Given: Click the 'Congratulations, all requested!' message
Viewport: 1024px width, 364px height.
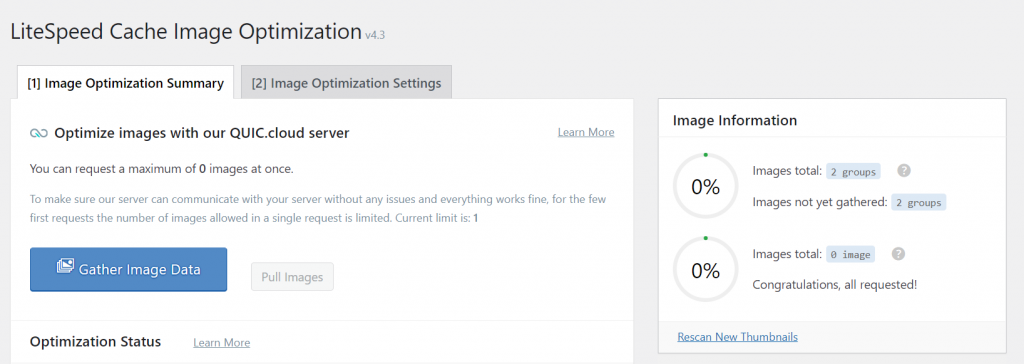Looking at the screenshot, I should pyautogui.click(x=835, y=285).
